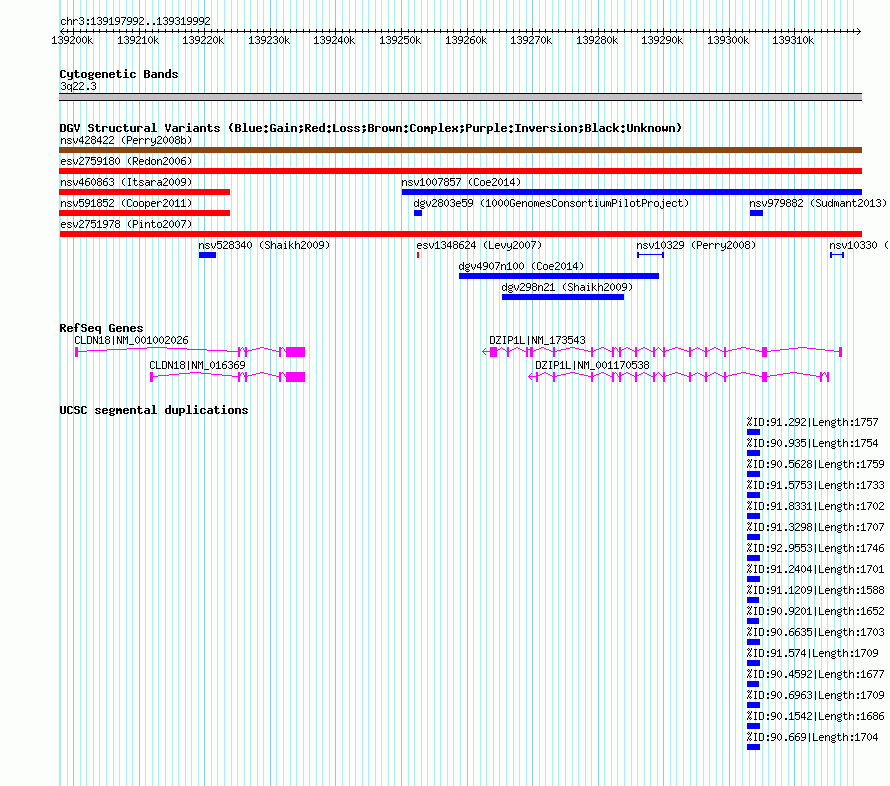This screenshot has height=786, width=890.
Task: Click blue nsv528340 Shaikh2009 marker
Action: pos(207,255)
